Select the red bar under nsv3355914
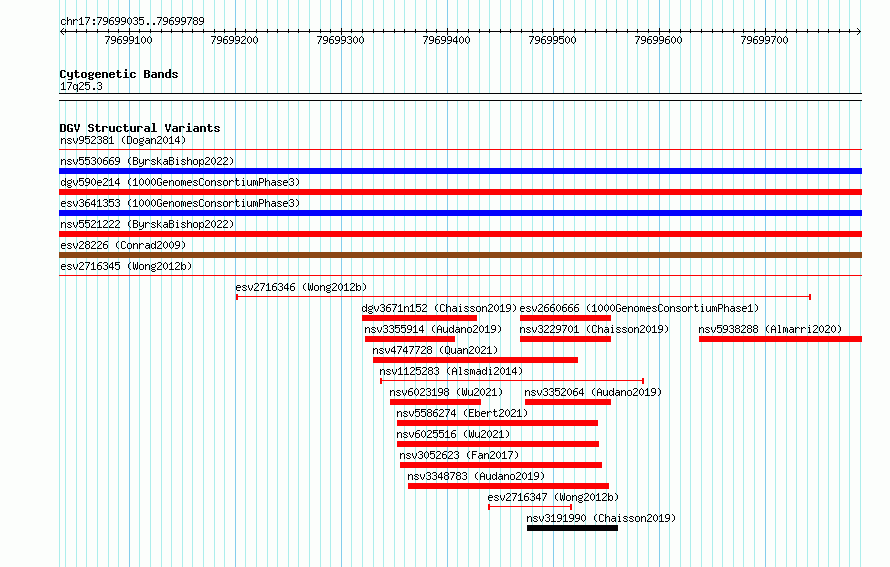Screen dimensions: 890x567 coord(410,339)
